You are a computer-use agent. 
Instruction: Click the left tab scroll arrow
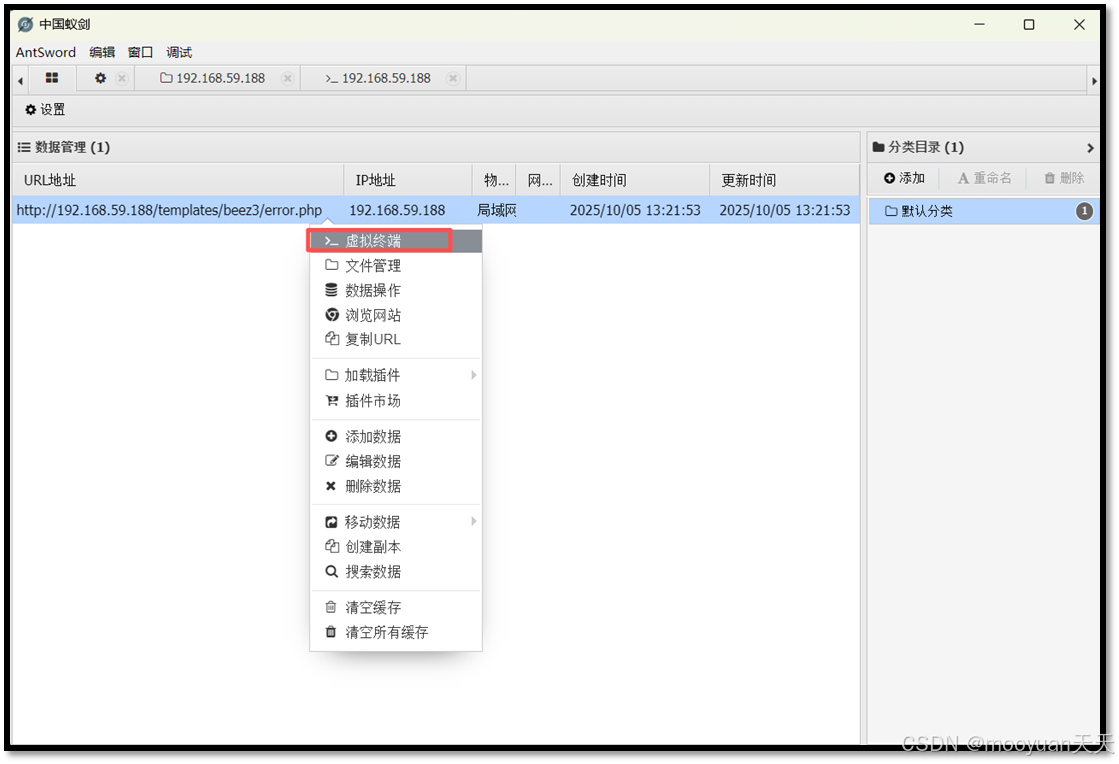point(20,81)
